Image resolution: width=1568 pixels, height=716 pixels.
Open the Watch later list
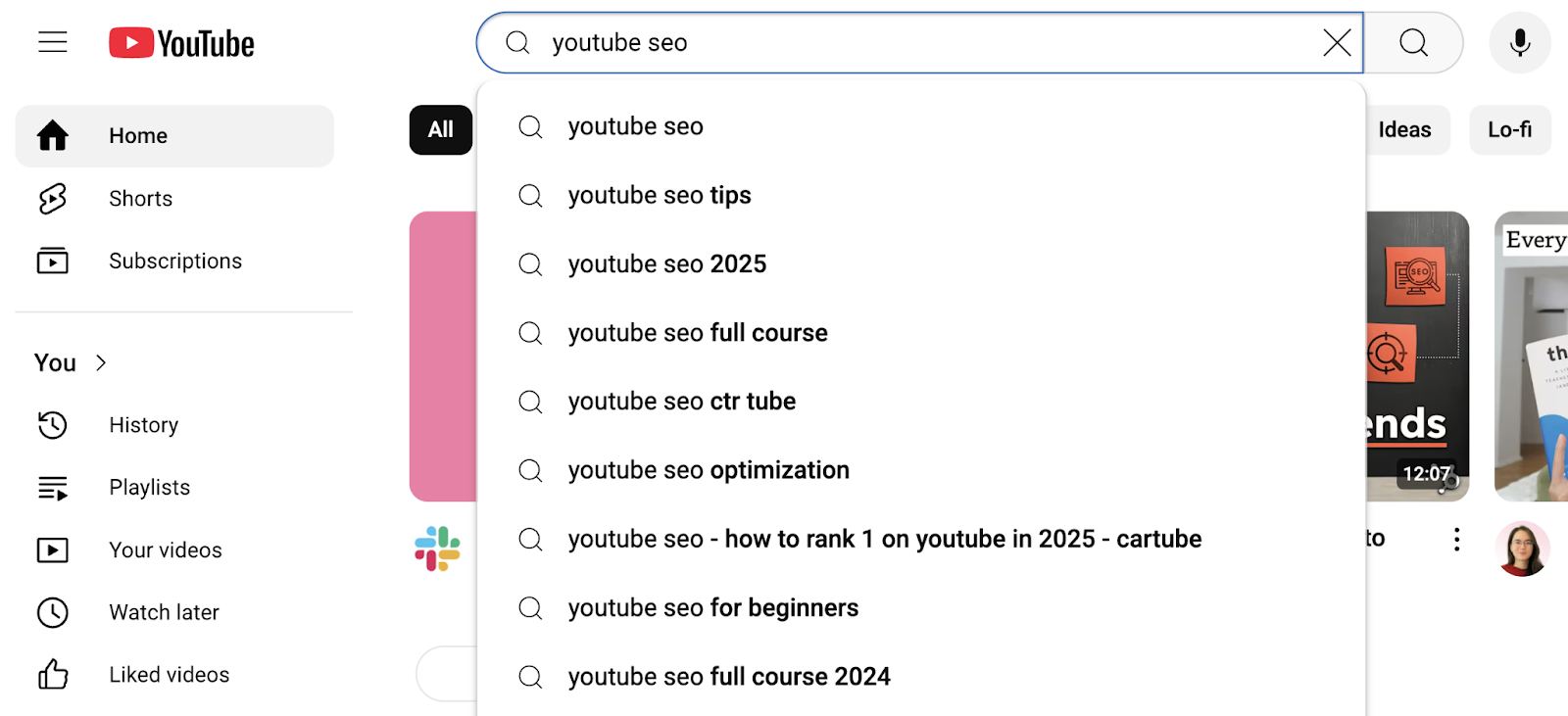(x=164, y=612)
